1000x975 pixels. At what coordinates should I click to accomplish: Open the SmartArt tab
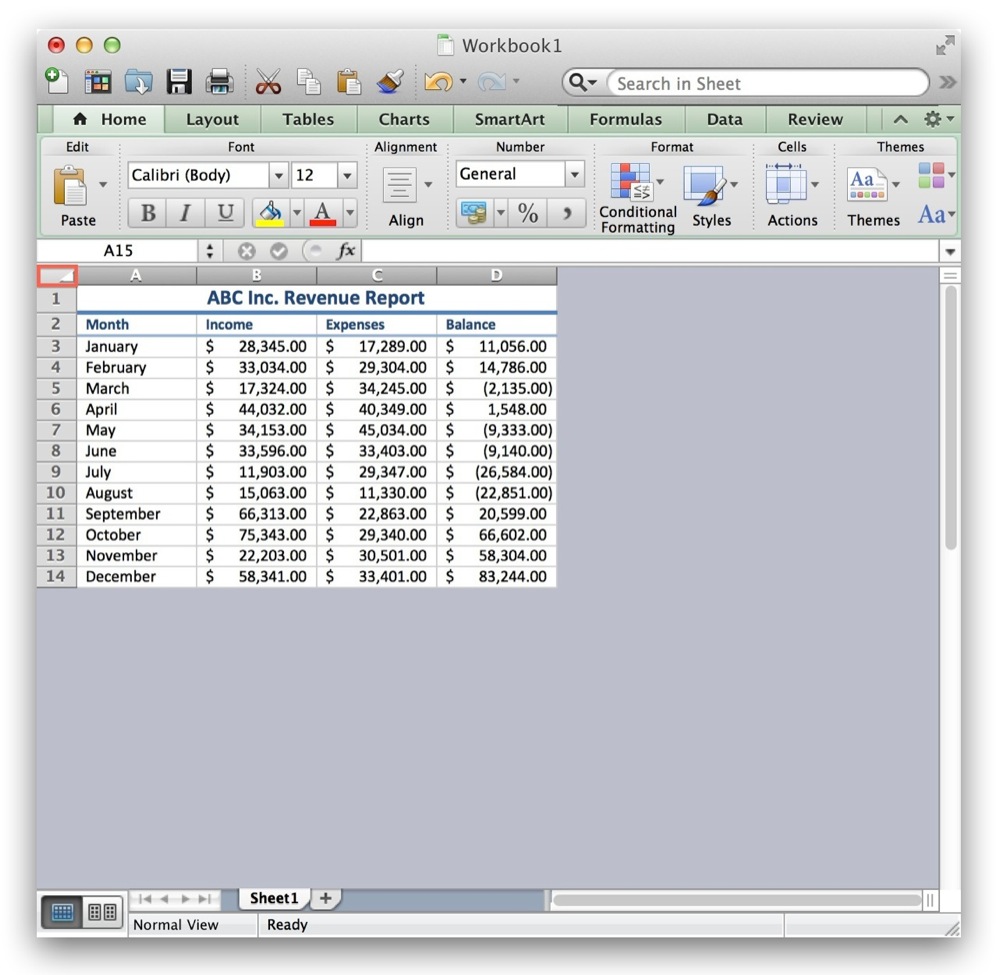click(510, 119)
